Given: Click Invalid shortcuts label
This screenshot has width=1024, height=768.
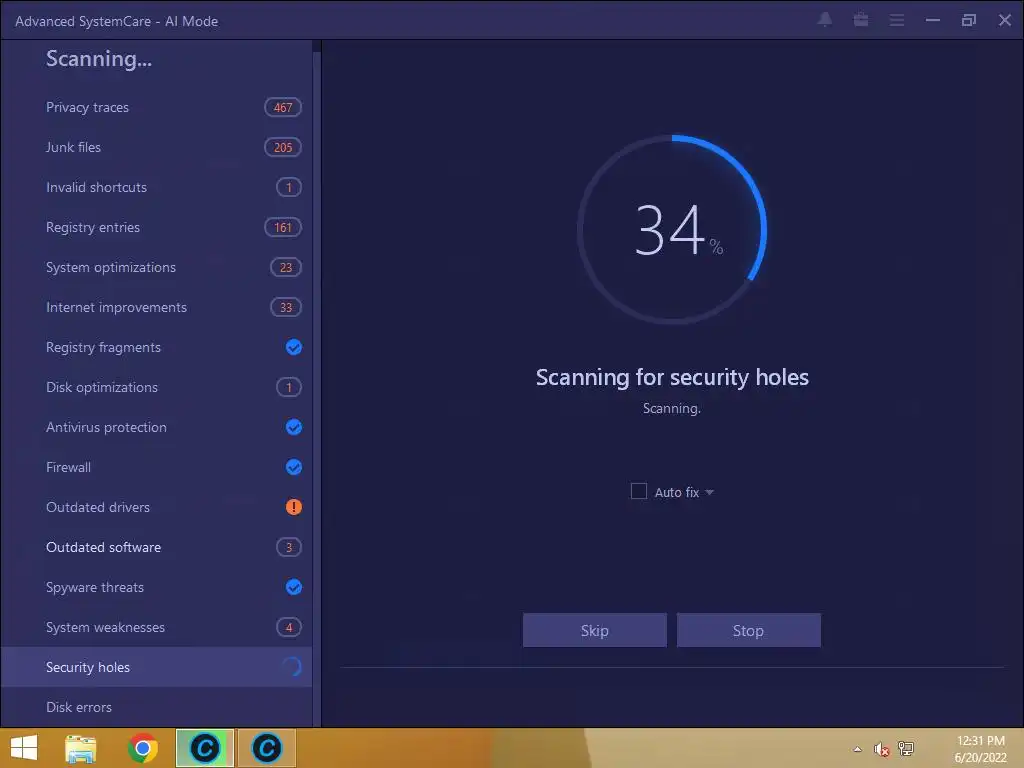Looking at the screenshot, I should (x=96, y=187).
